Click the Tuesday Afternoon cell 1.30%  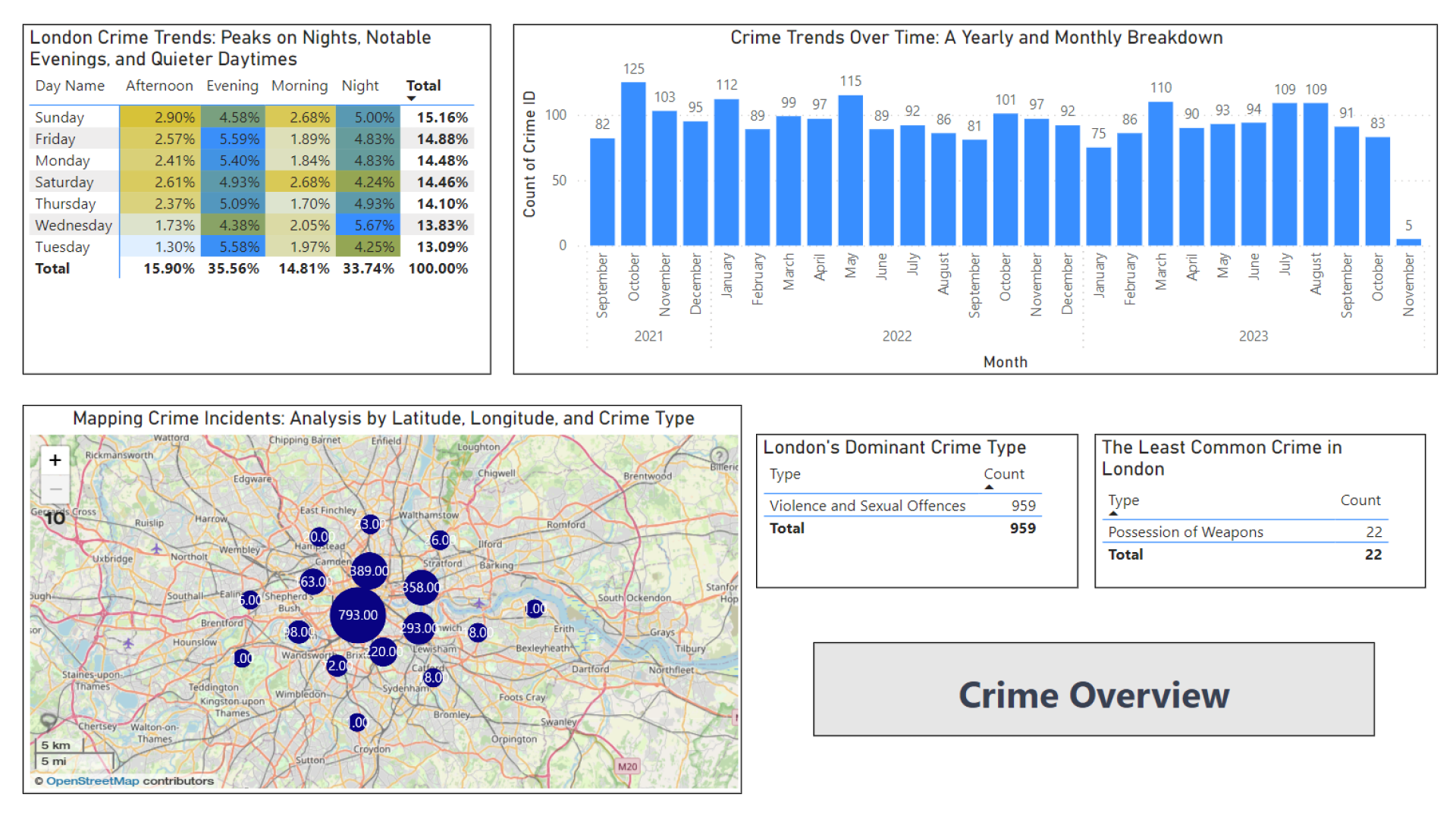pos(160,247)
